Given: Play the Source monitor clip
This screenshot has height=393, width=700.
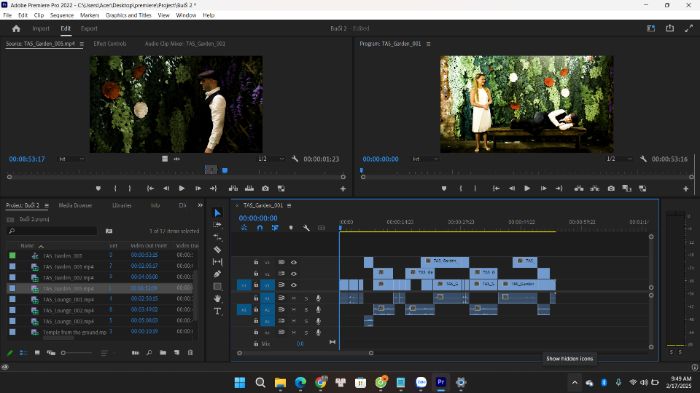Looking at the screenshot, I should 181,188.
